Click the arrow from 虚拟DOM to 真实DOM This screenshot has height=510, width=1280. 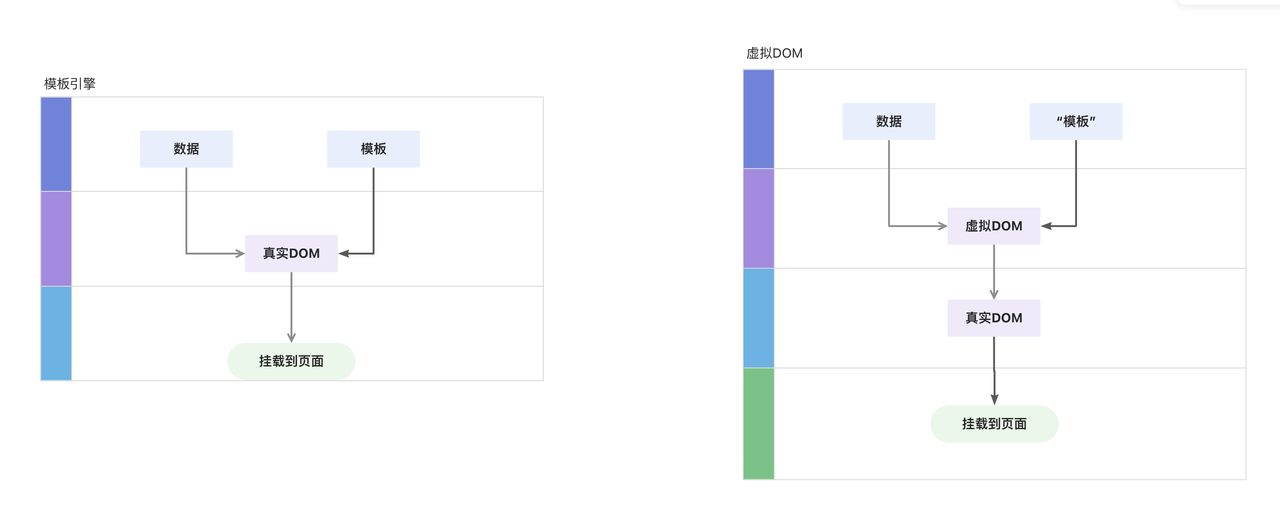point(994,272)
